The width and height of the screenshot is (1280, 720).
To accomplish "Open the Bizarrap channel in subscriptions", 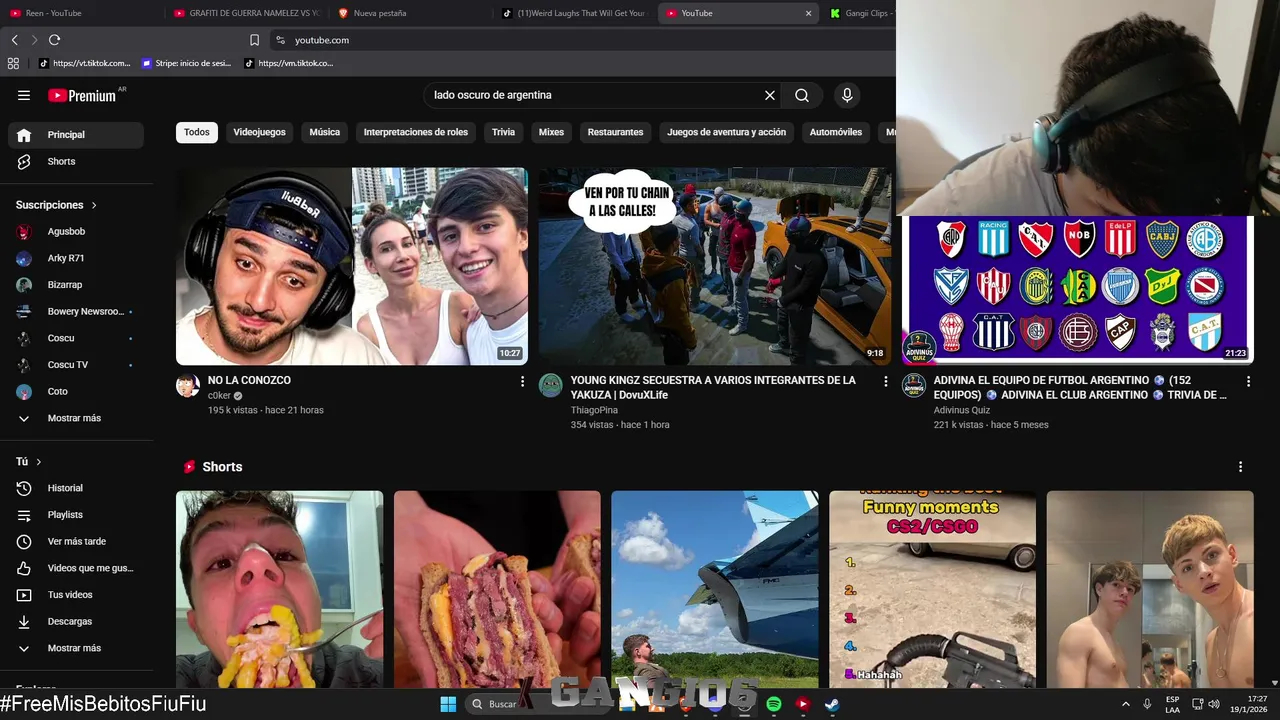I will pyautogui.click(x=76, y=285).
